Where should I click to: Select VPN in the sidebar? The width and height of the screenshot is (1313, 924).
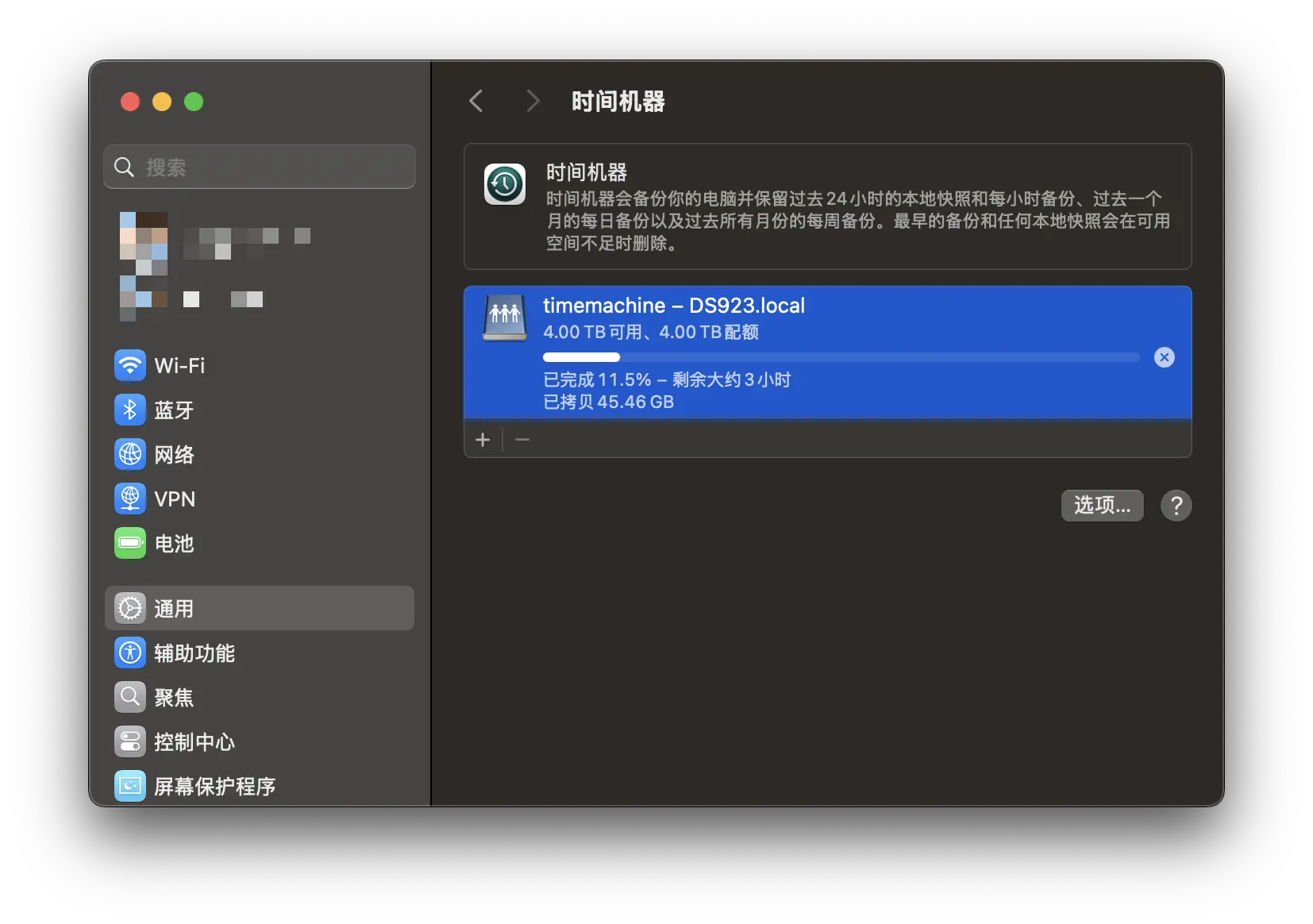(x=175, y=499)
